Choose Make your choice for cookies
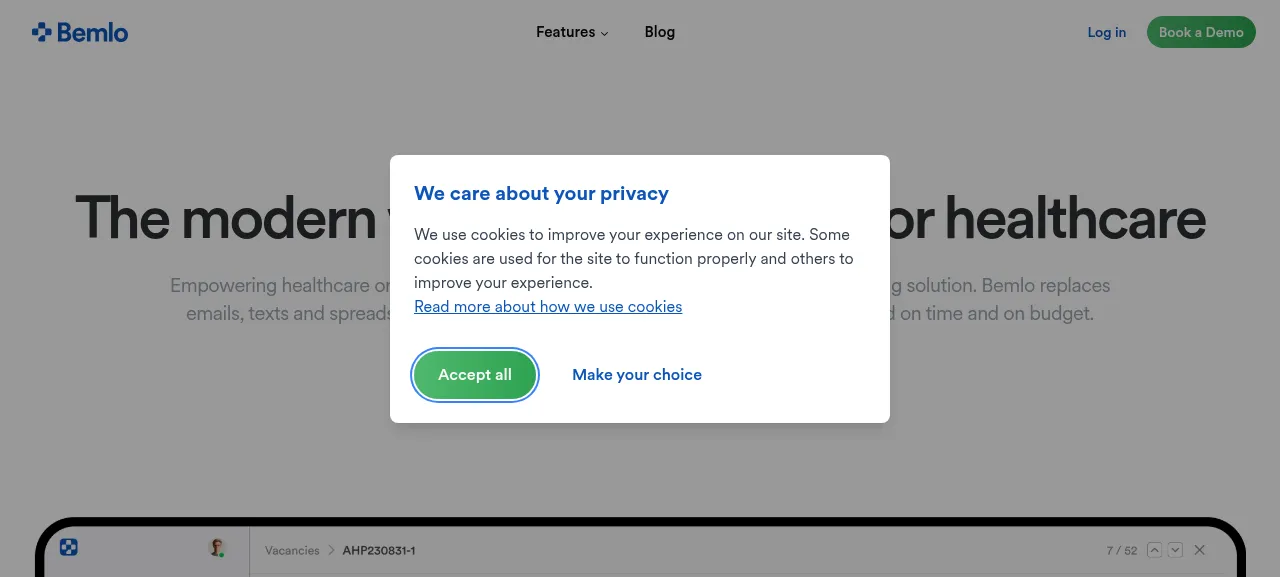Viewport: 1280px width, 577px height. (x=637, y=375)
